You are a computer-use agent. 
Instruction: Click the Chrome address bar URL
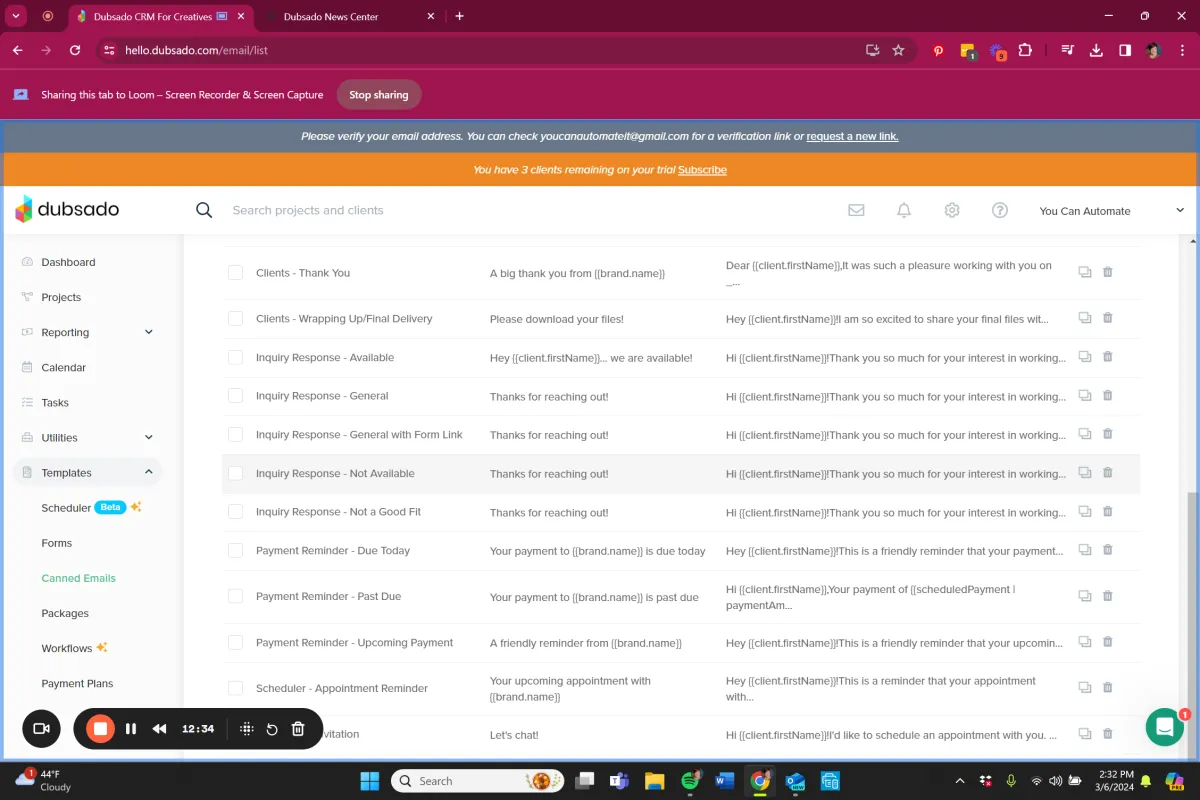(196, 50)
